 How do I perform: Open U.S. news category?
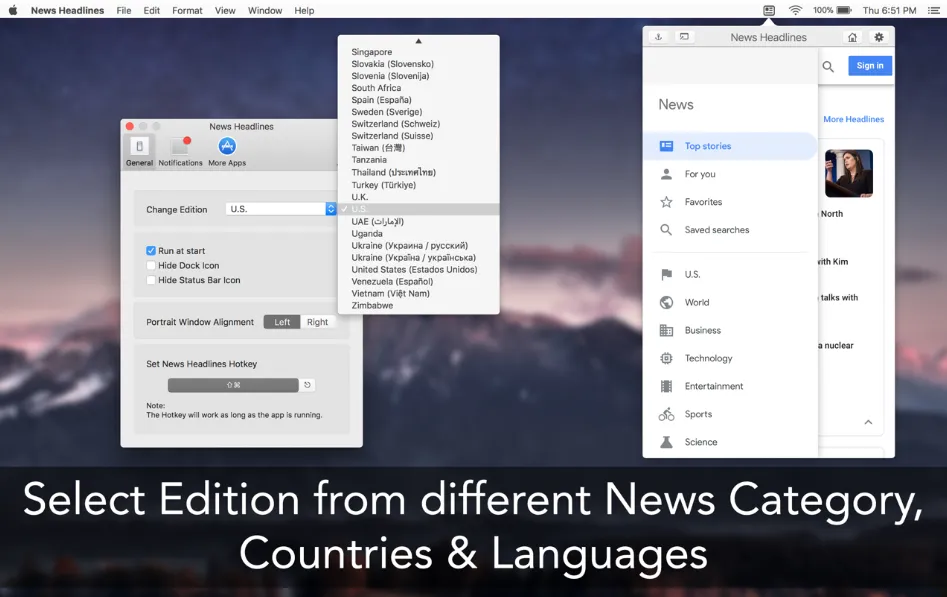pyautogui.click(x=730, y=274)
